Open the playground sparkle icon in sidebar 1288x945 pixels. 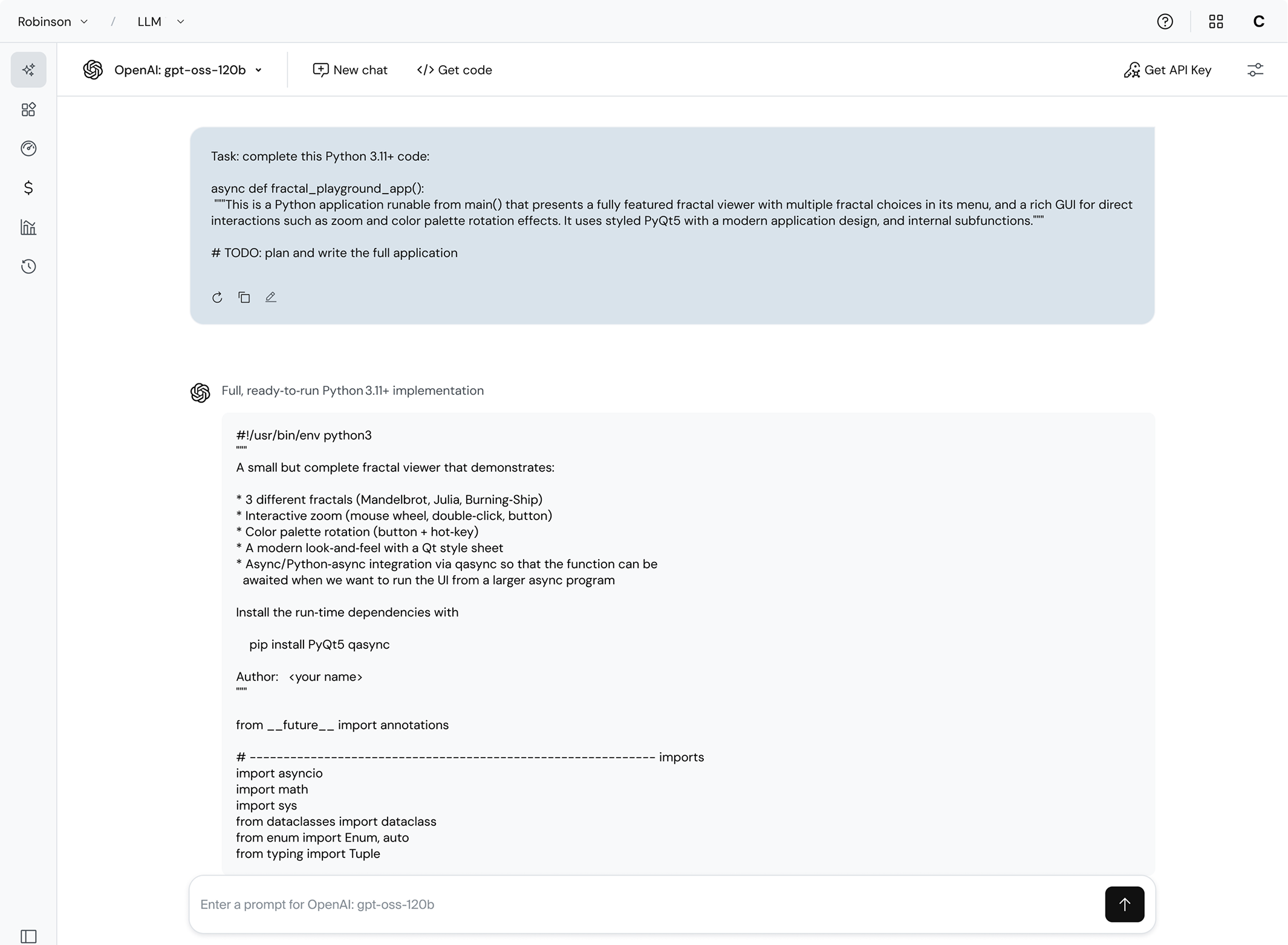pos(28,70)
